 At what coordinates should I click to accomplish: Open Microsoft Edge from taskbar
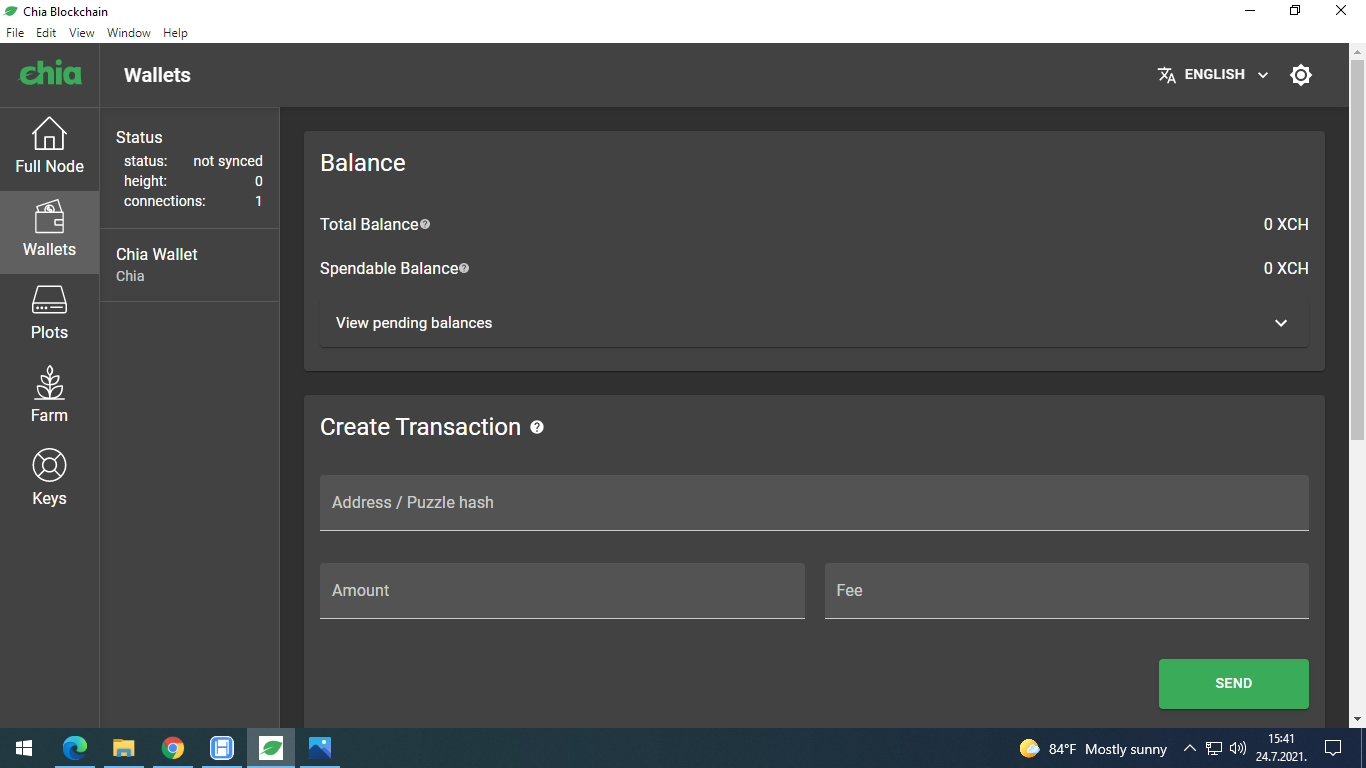pos(75,748)
